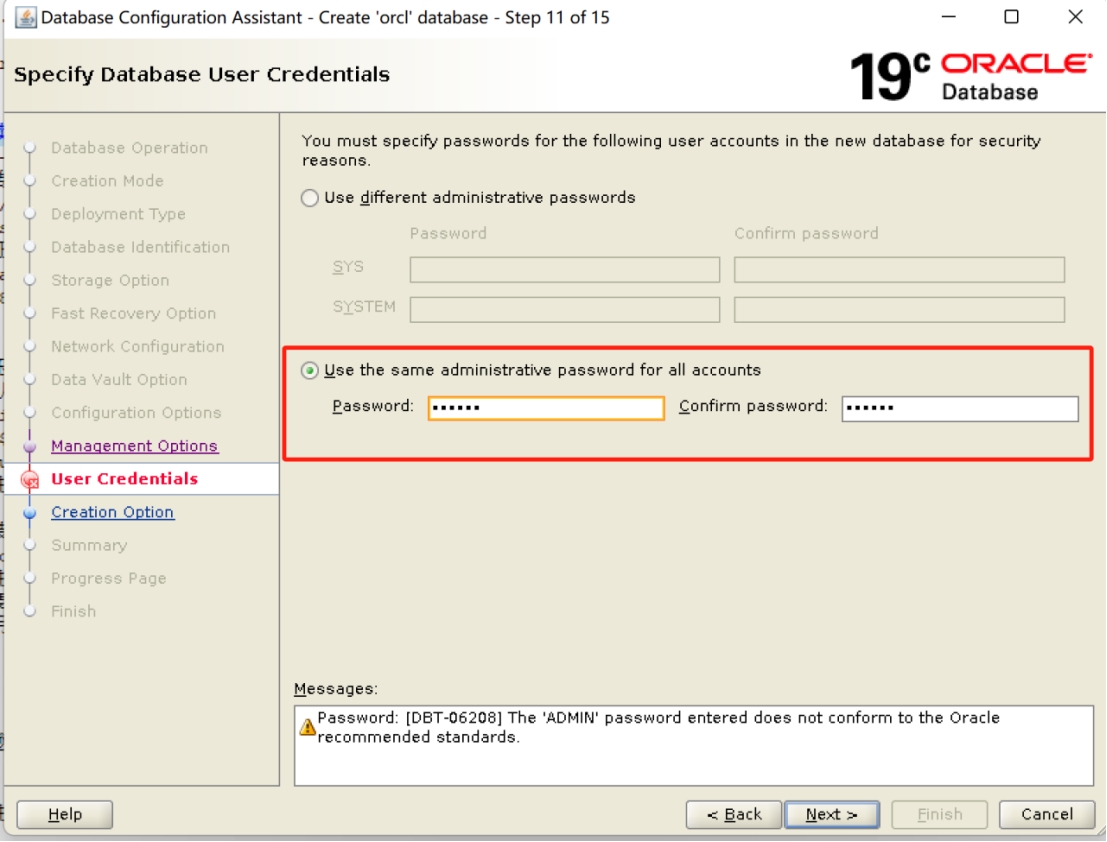
Task: Click the Database Identification step label
Action: (140, 248)
